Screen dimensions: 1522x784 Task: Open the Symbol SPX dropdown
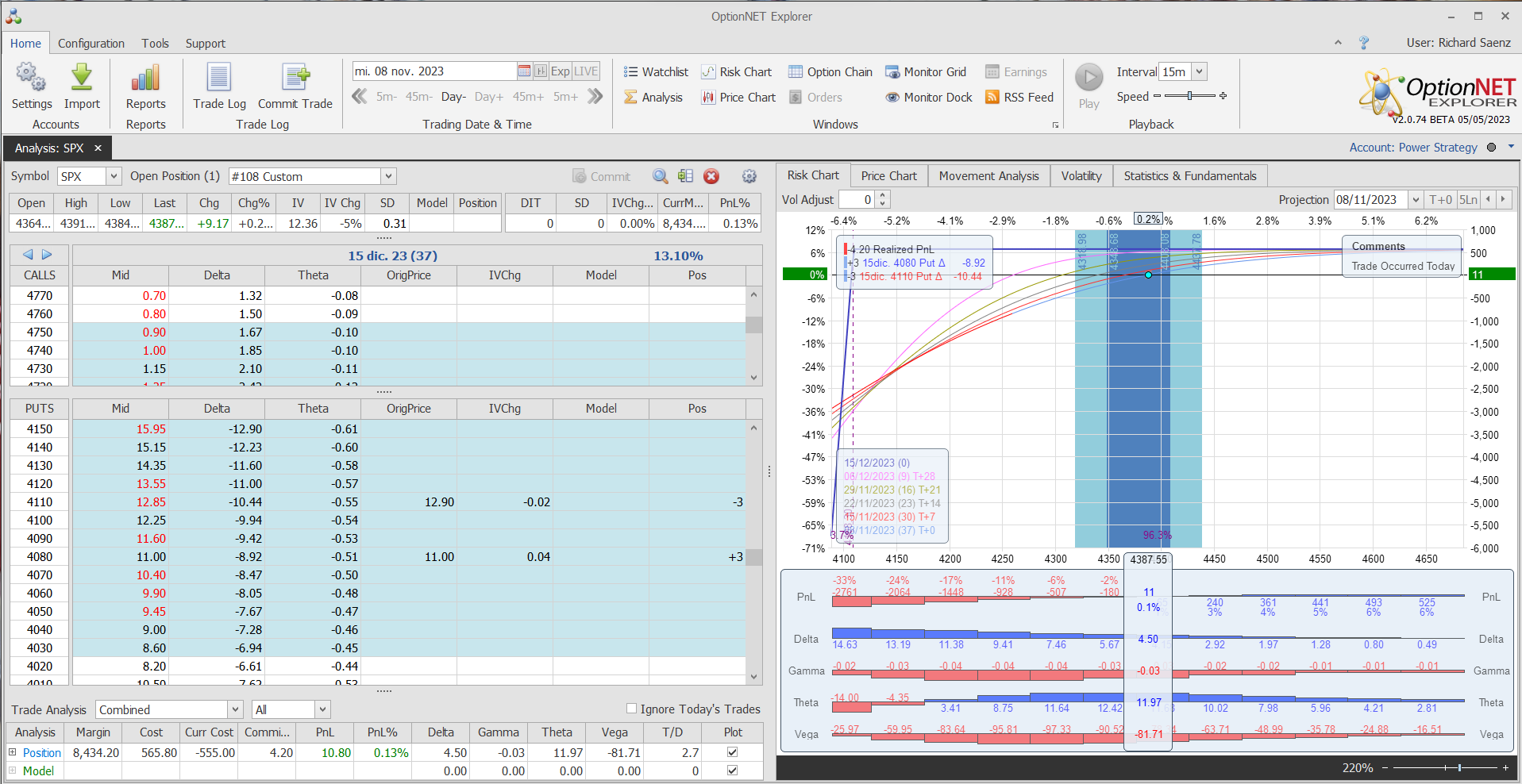(x=114, y=176)
